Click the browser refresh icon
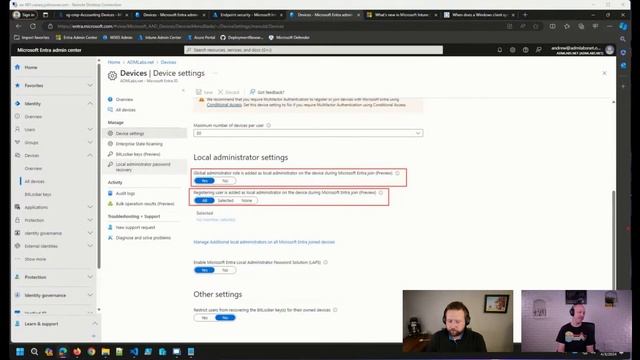The image size is (640, 360). (33, 26)
